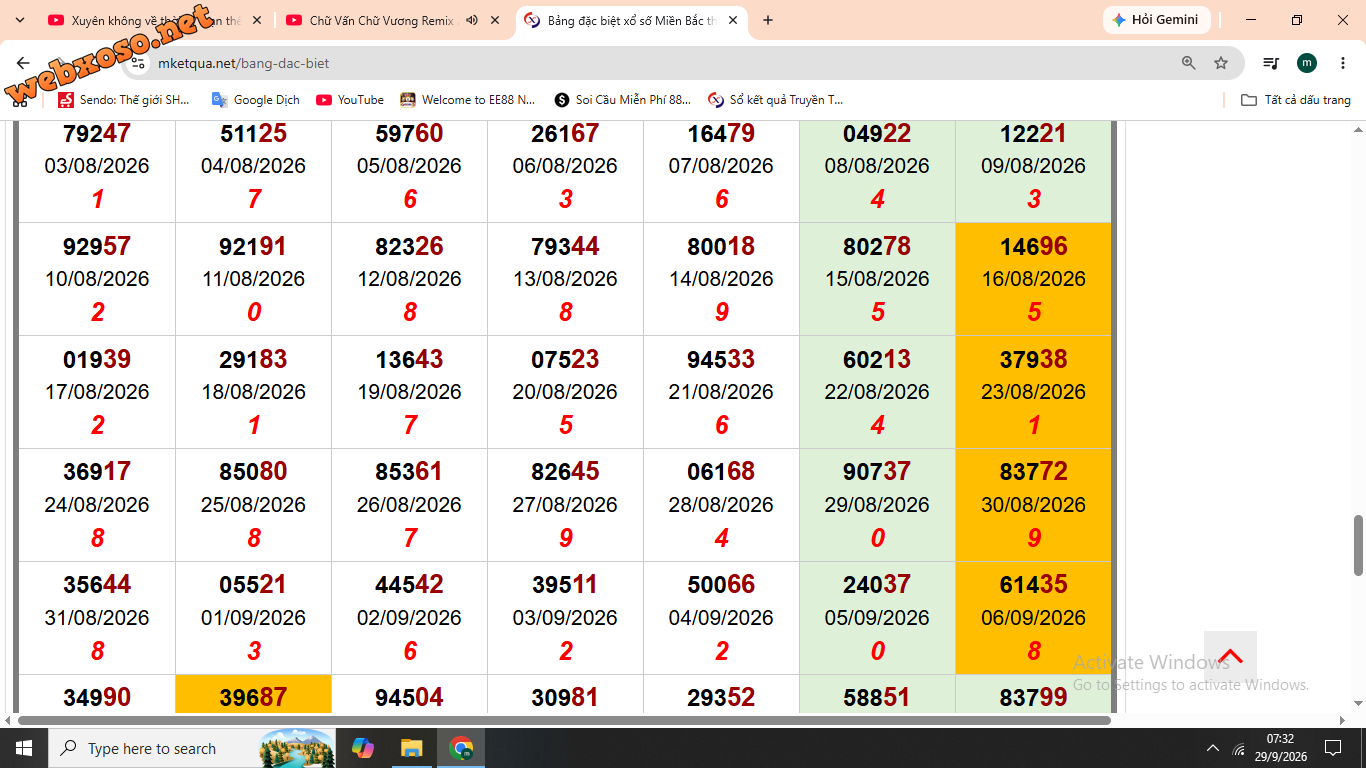This screenshot has width=1366, height=768.
Task: Open the Copilot icon in taskbar
Action: pyautogui.click(x=362, y=748)
